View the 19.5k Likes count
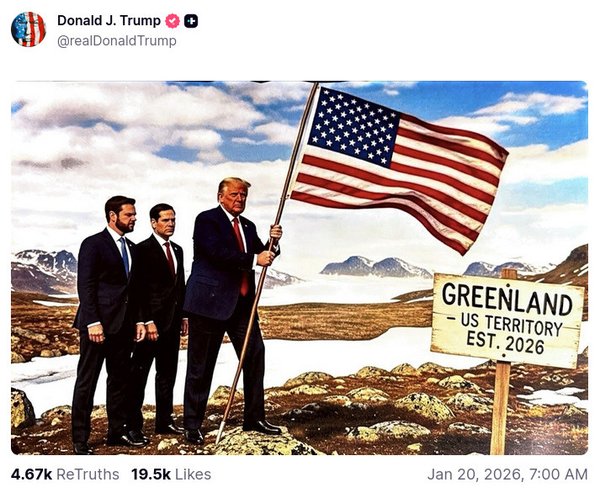This screenshot has width=600, height=493. tap(151, 475)
